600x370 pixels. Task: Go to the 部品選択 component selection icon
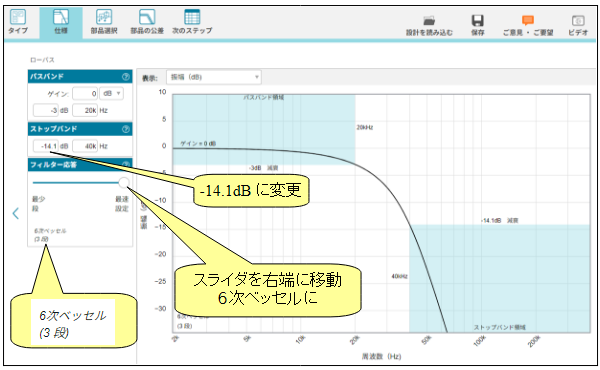click(x=104, y=22)
